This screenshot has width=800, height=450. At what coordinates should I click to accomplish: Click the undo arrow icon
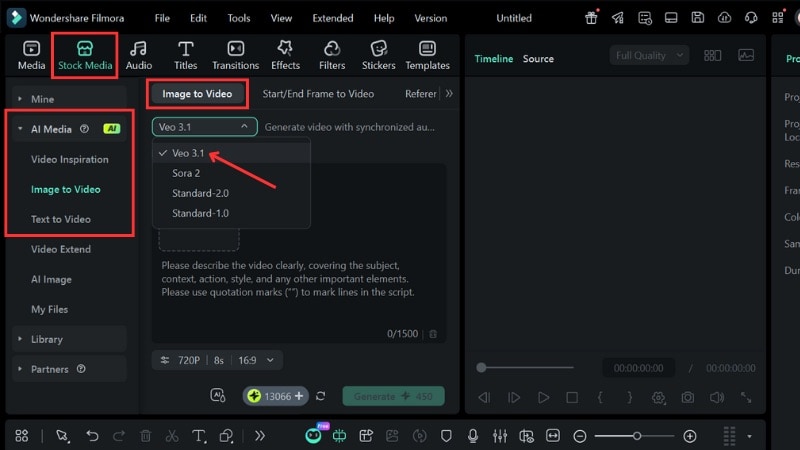[92, 436]
